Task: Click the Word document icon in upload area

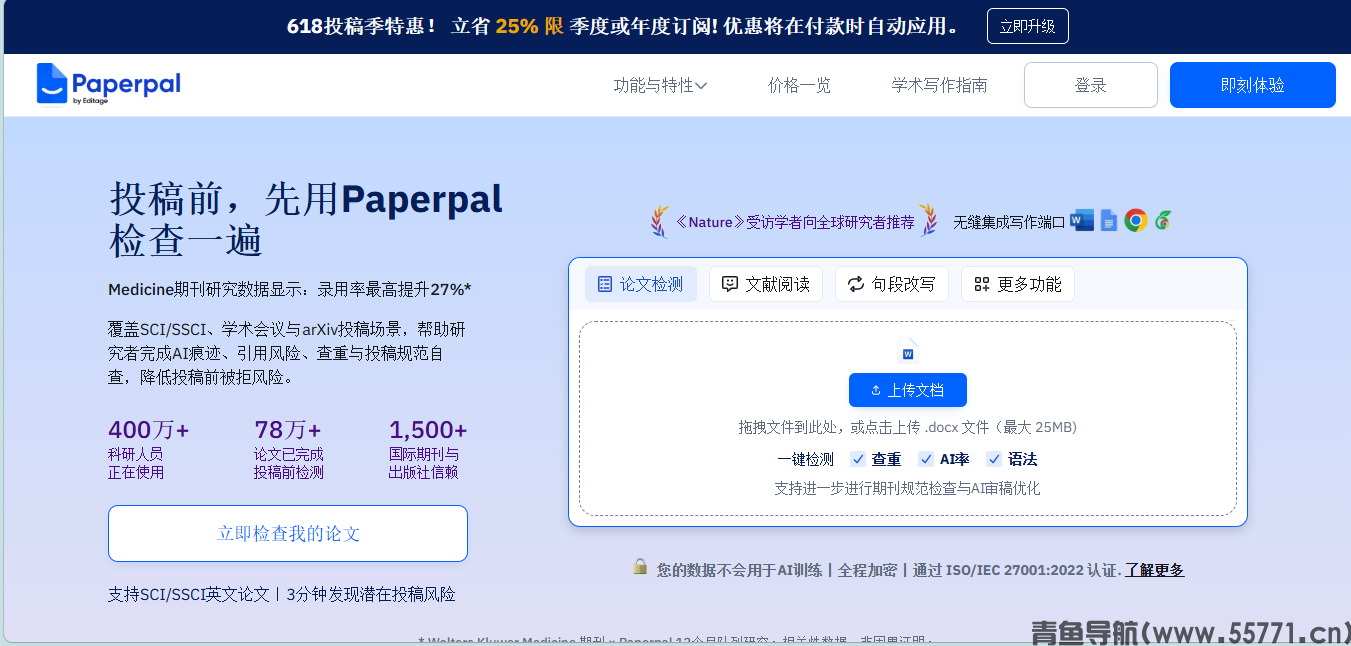Action: pos(908,350)
